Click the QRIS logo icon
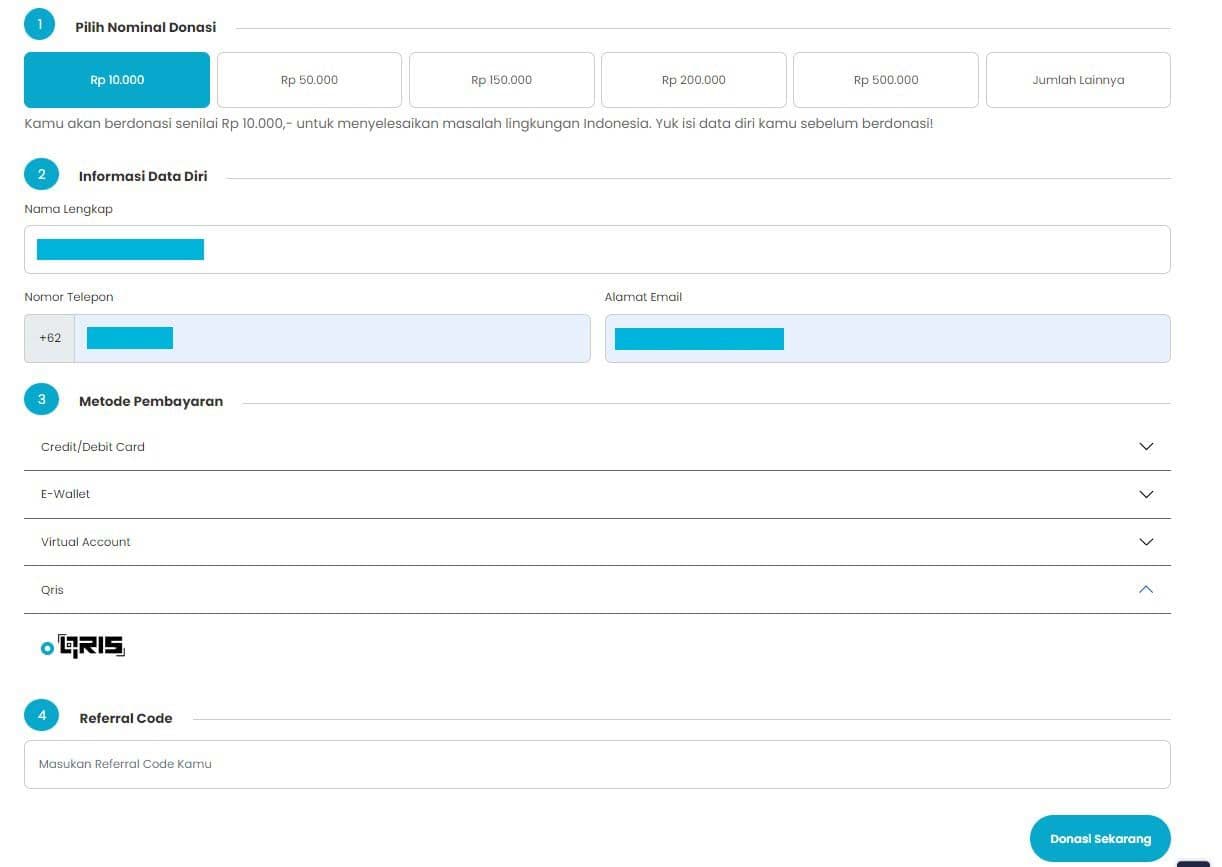The height and width of the screenshot is (867, 1222). [x=92, y=647]
